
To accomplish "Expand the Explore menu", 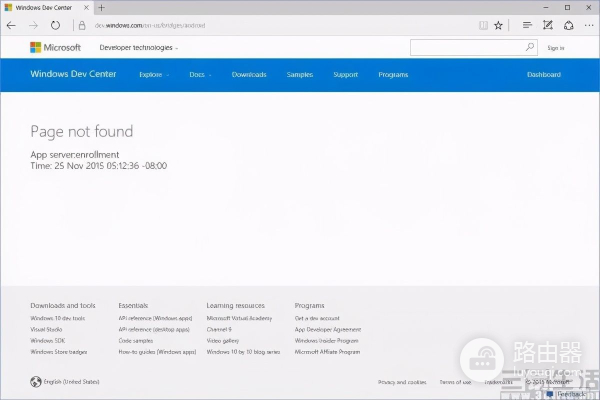I will pyautogui.click(x=154, y=75).
